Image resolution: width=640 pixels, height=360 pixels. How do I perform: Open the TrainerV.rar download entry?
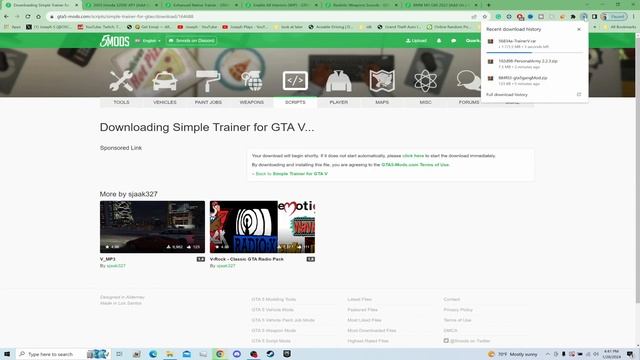tap(534, 44)
